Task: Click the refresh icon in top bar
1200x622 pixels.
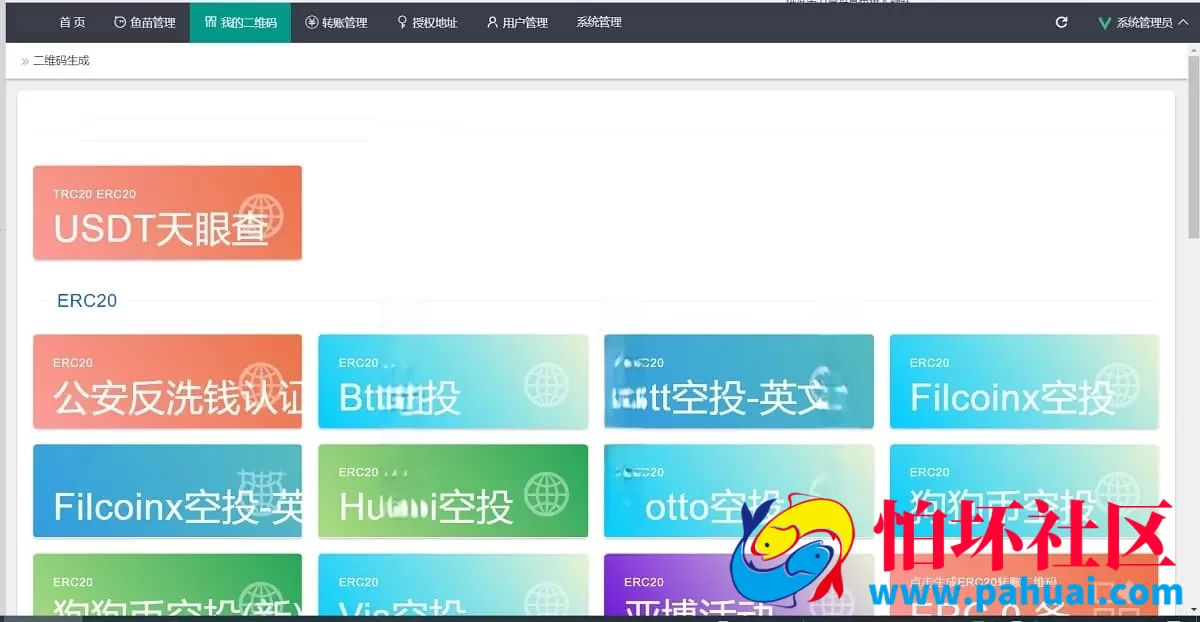Action: coord(1062,22)
